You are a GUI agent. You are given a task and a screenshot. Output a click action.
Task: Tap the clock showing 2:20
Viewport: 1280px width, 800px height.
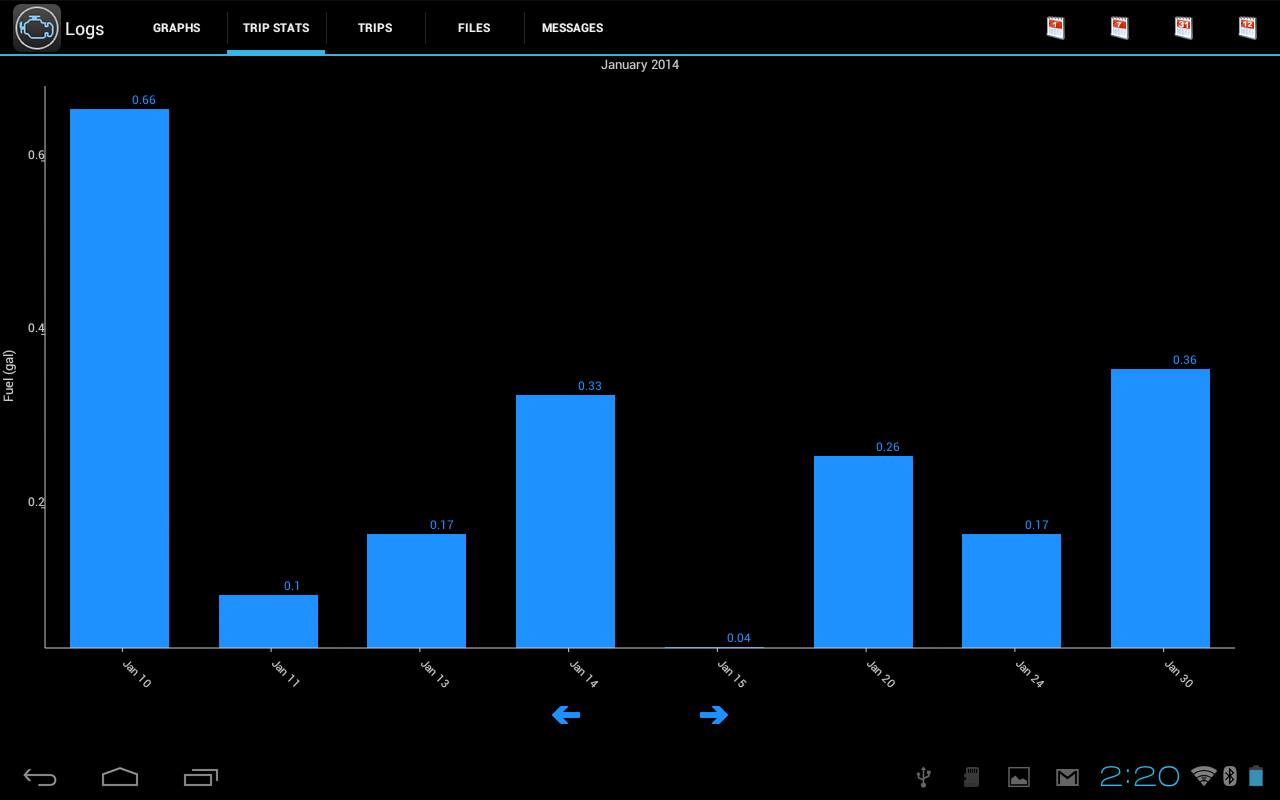coord(1140,776)
